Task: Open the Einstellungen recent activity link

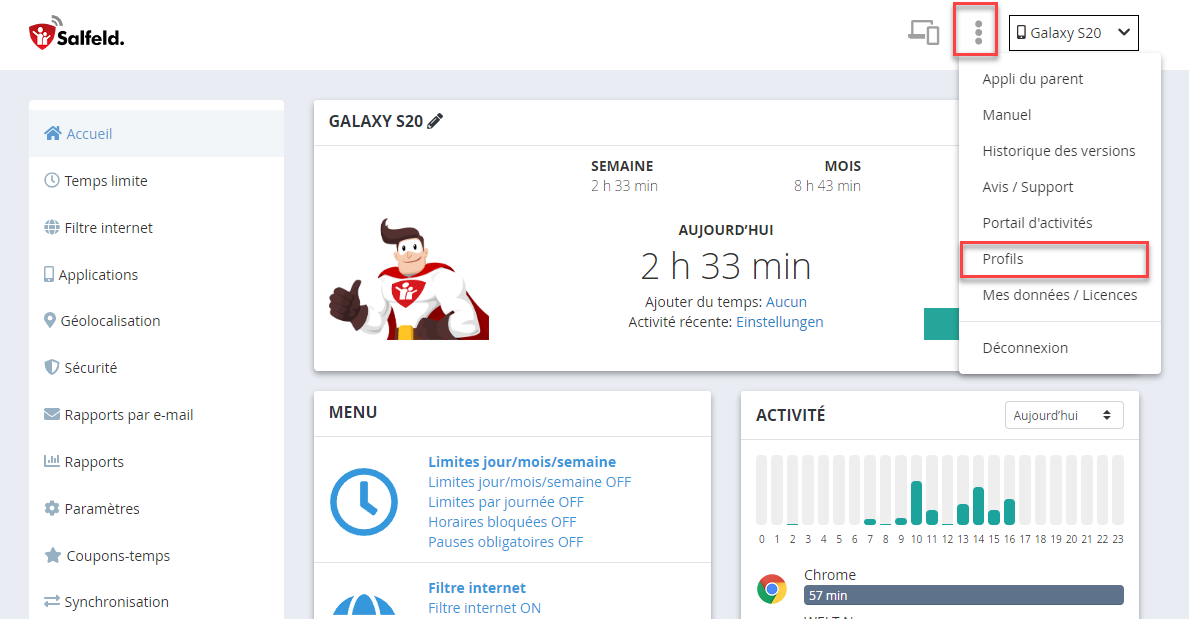Action: click(780, 322)
